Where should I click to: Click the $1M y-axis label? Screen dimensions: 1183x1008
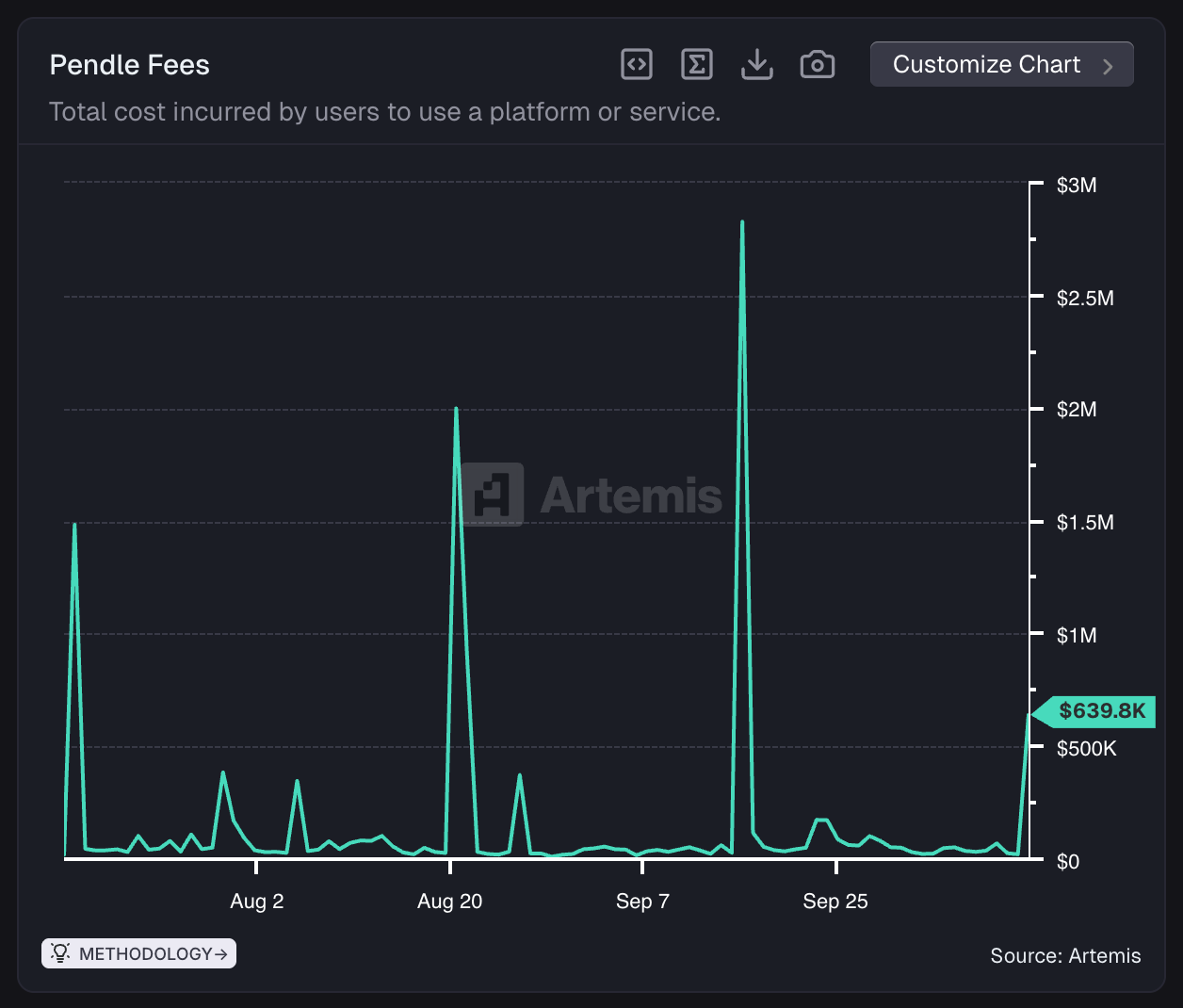(x=1077, y=636)
